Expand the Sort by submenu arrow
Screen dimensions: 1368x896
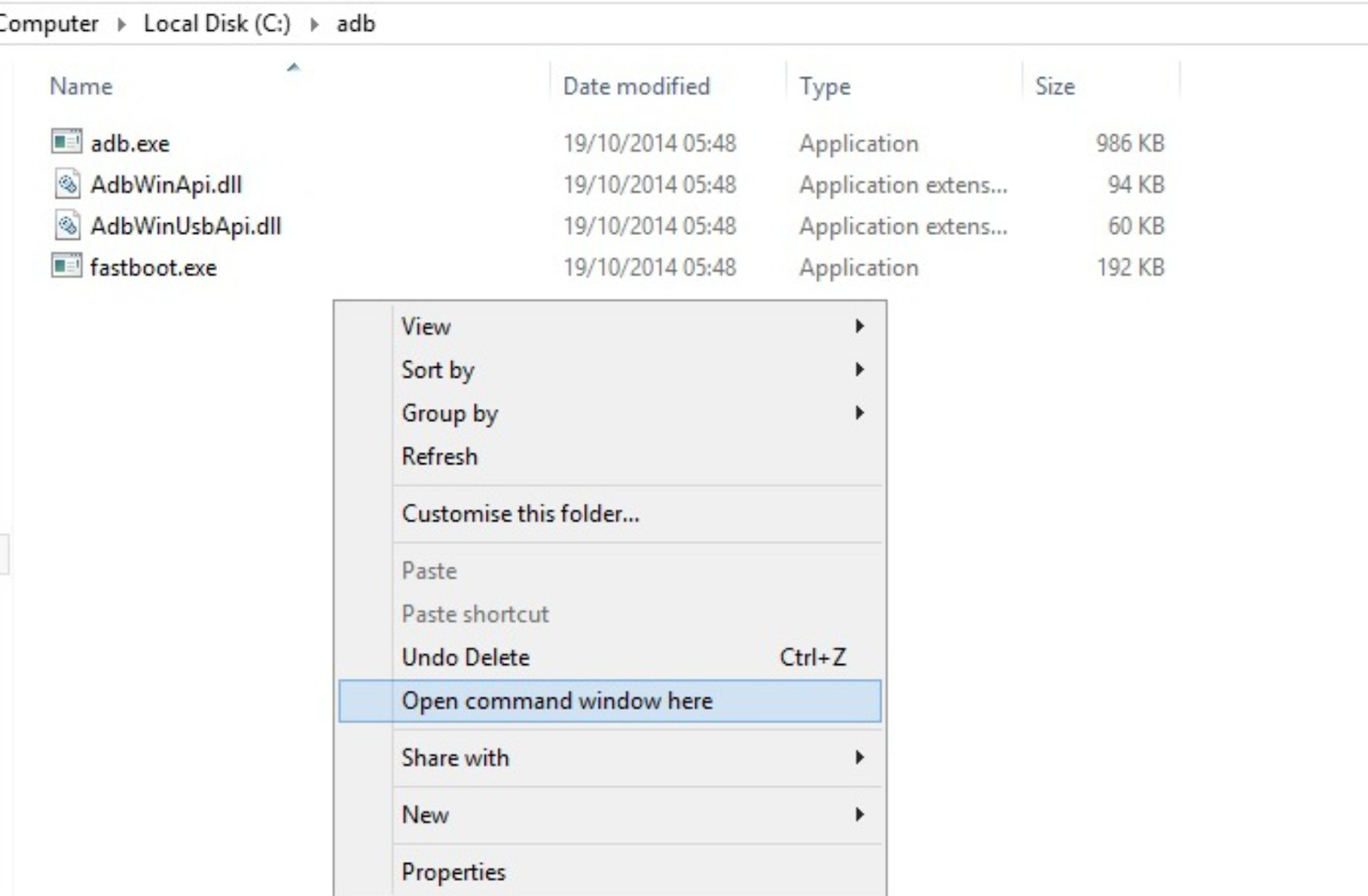(x=859, y=369)
